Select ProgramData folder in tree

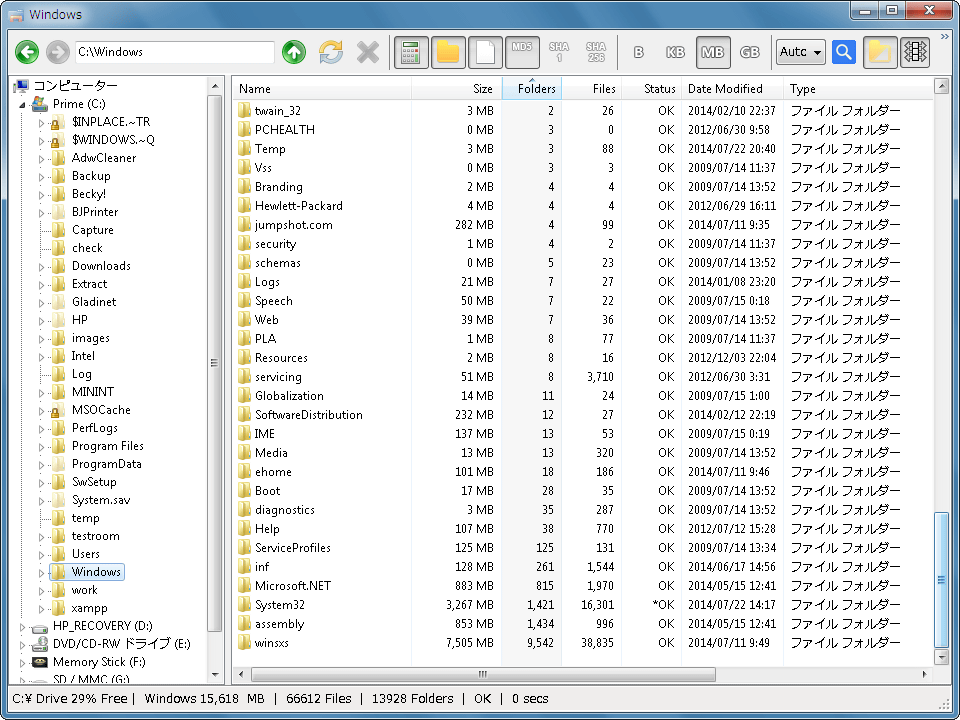107,463
